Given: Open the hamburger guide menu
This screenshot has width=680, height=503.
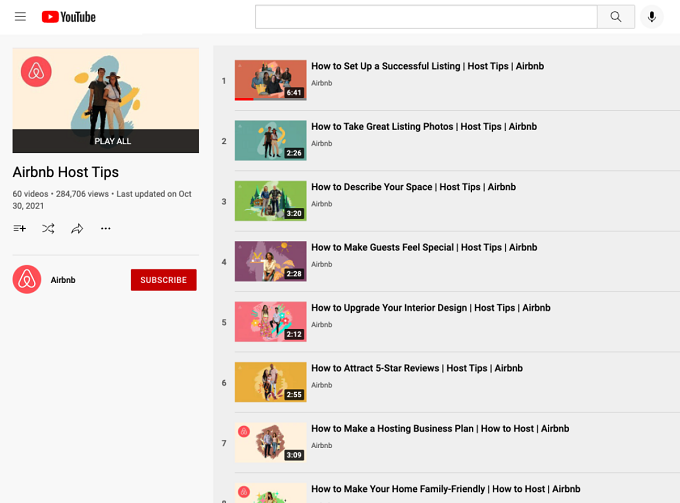Looking at the screenshot, I should (20, 16).
